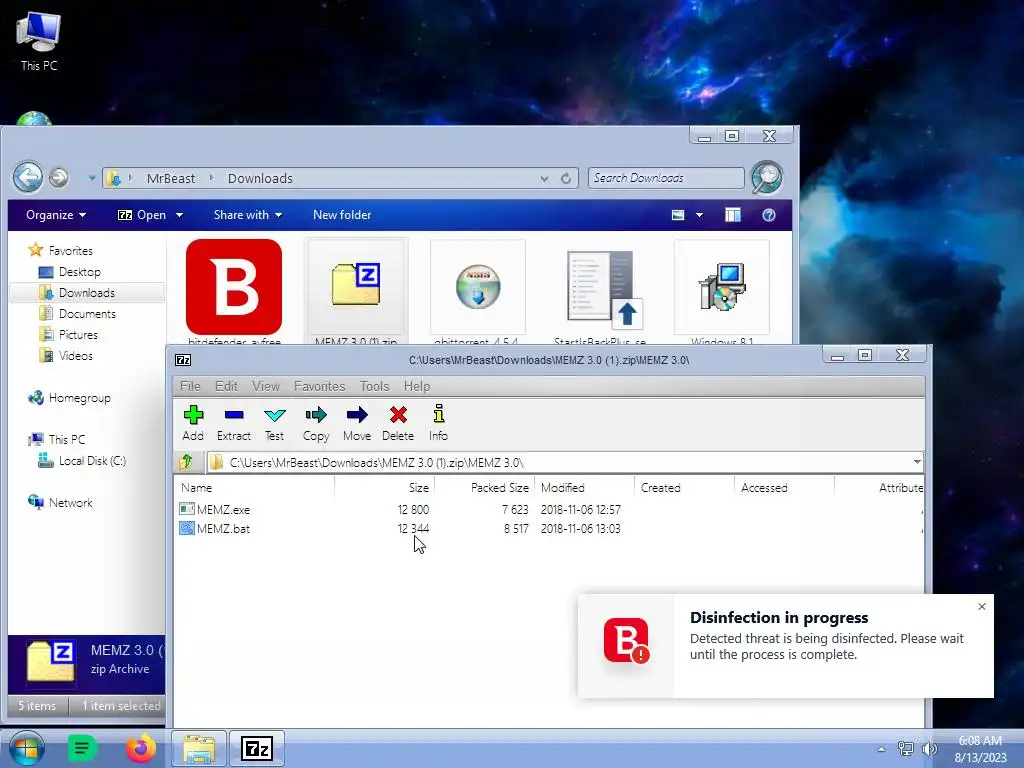Click the Add button in 7-Zip toolbar
The image size is (1024, 768).
tap(193, 423)
